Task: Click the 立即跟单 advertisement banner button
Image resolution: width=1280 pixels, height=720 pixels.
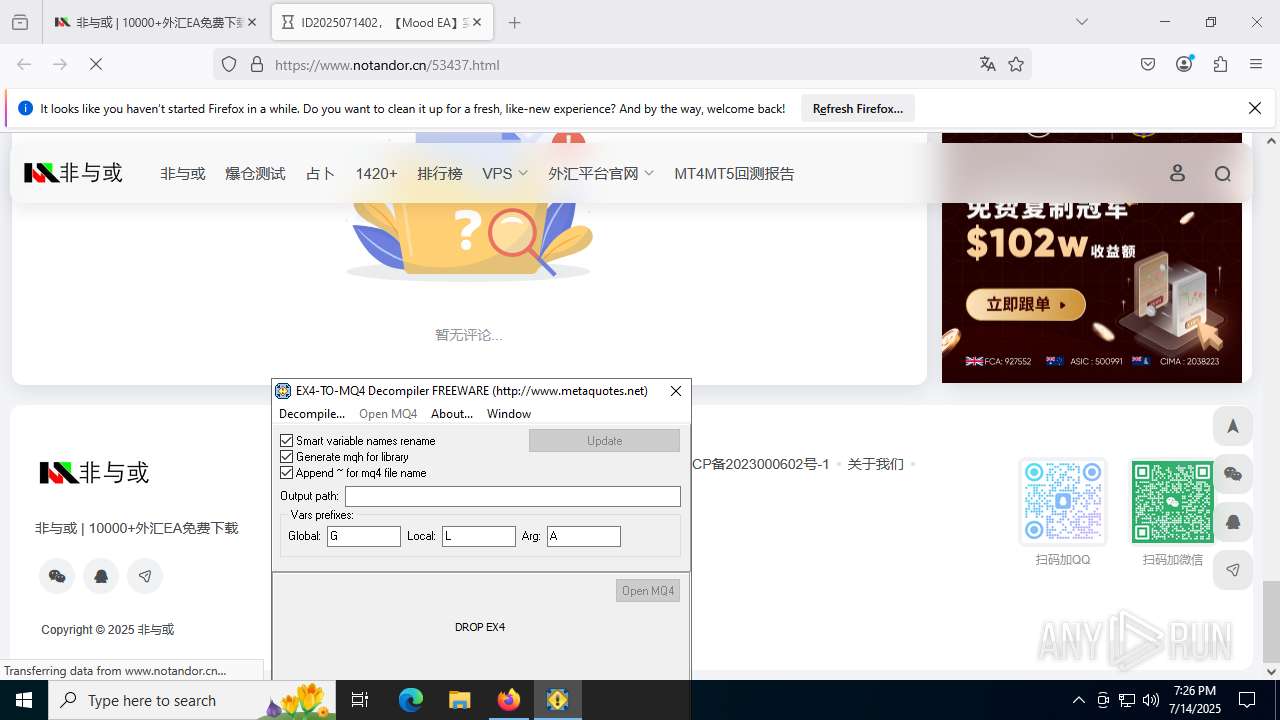Action: point(1025,305)
